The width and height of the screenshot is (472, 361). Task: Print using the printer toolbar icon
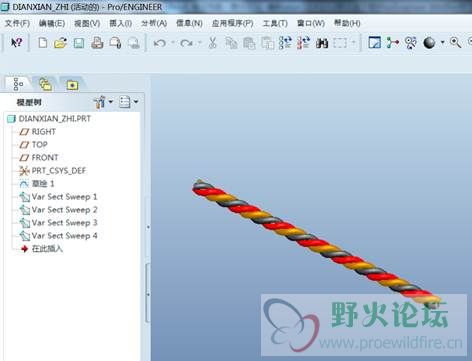(97, 43)
